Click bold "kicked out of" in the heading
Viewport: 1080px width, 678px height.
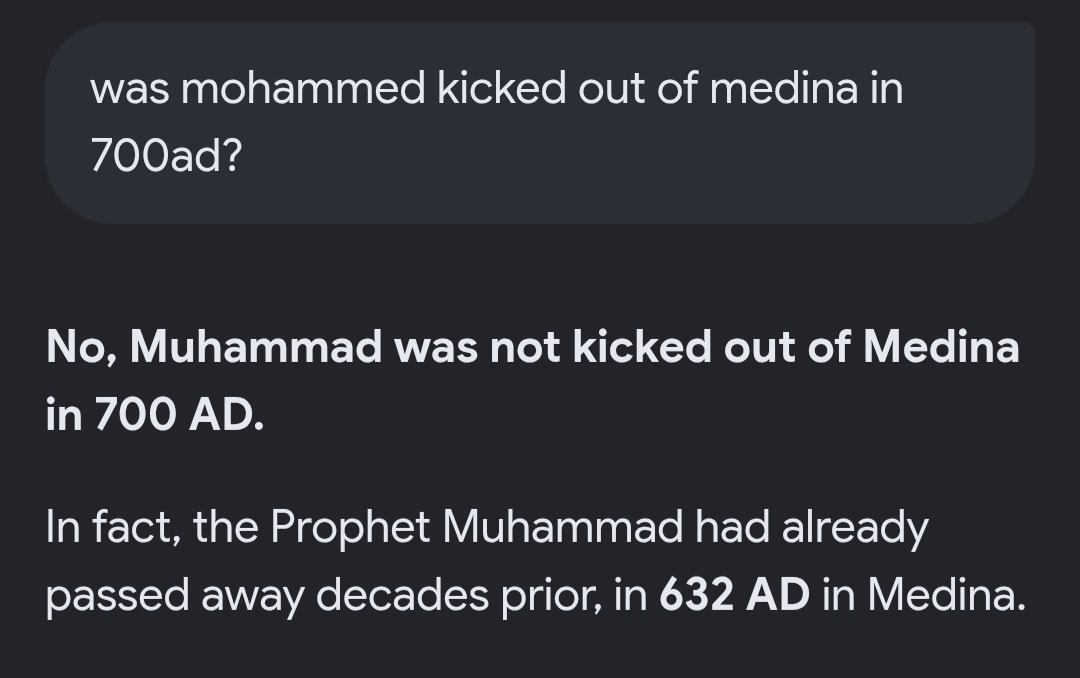point(710,347)
